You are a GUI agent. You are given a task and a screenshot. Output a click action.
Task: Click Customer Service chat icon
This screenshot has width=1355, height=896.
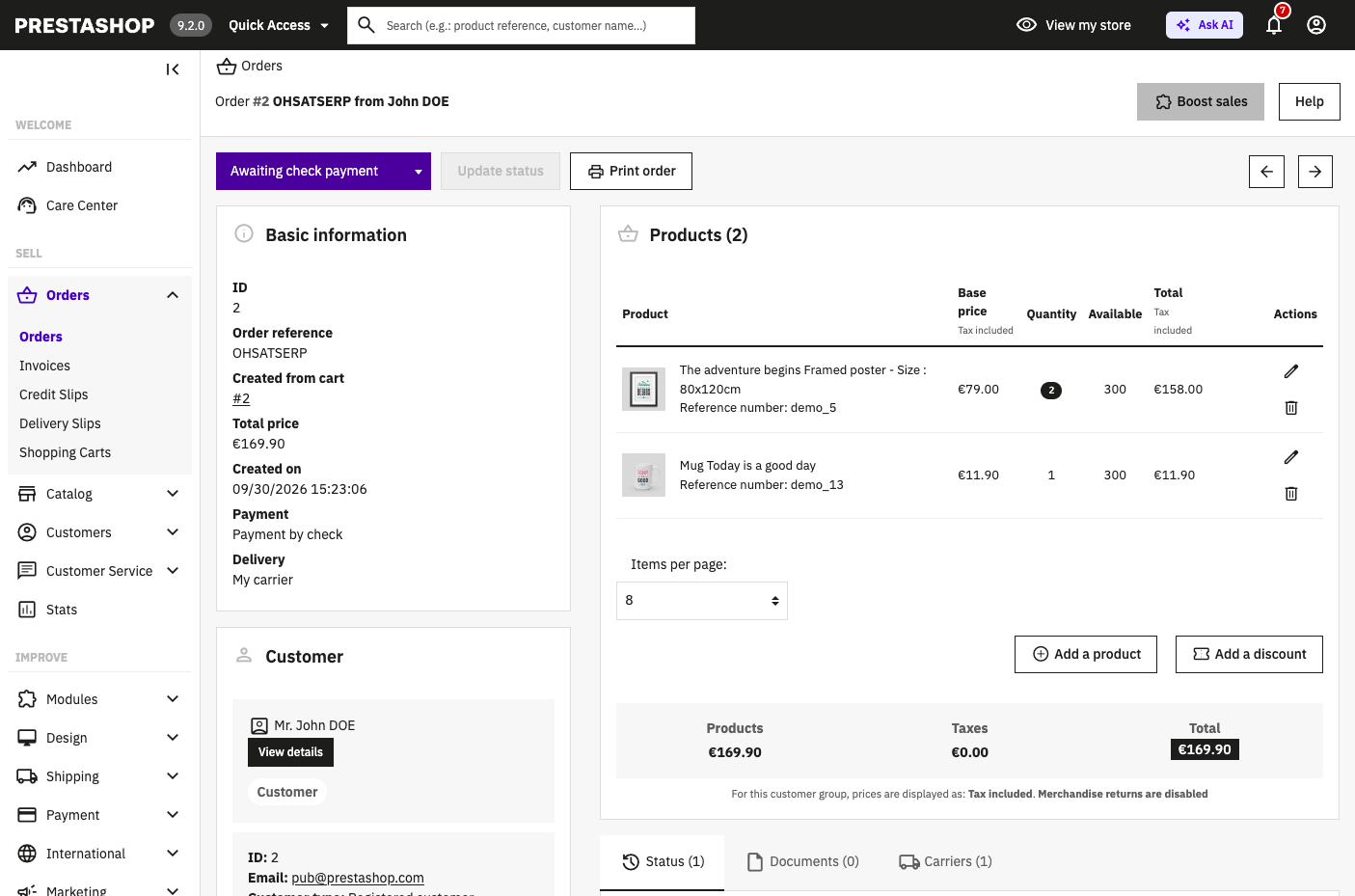tap(27, 571)
